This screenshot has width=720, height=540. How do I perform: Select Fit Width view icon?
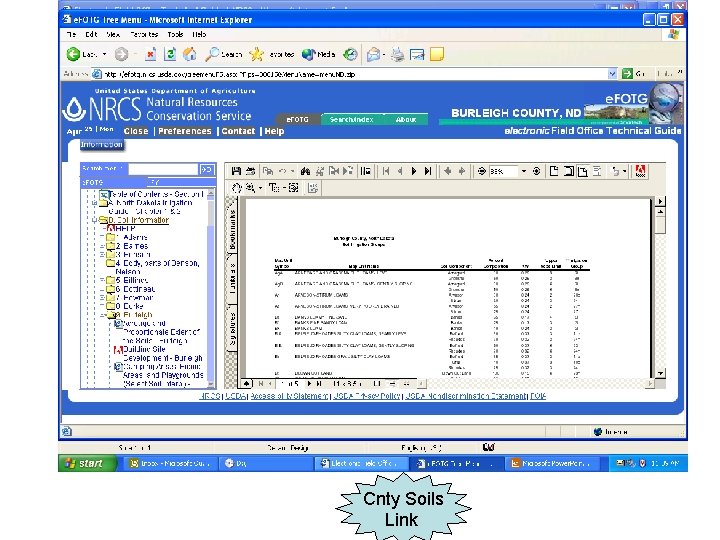pos(583,171)
